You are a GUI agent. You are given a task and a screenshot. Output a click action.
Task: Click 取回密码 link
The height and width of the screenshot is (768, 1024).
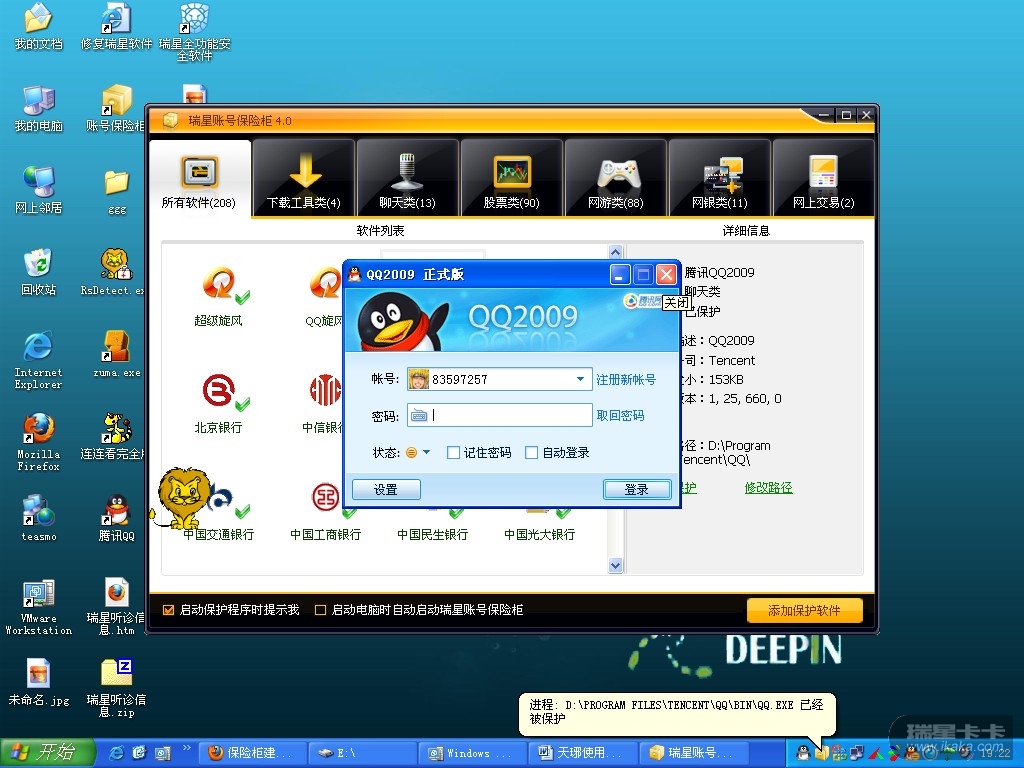pos(620,415)
